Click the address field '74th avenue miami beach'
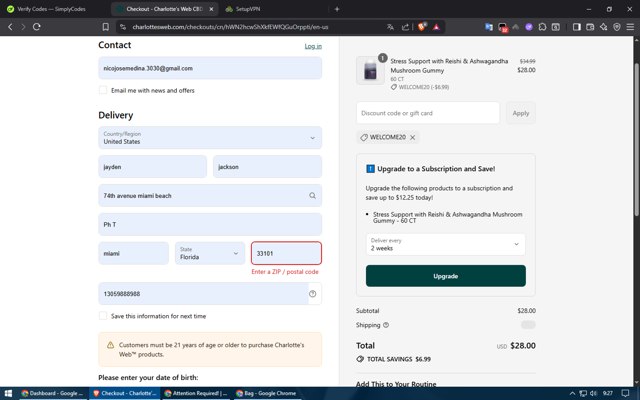Screen dimensions: 640x400 click(210, 196)
